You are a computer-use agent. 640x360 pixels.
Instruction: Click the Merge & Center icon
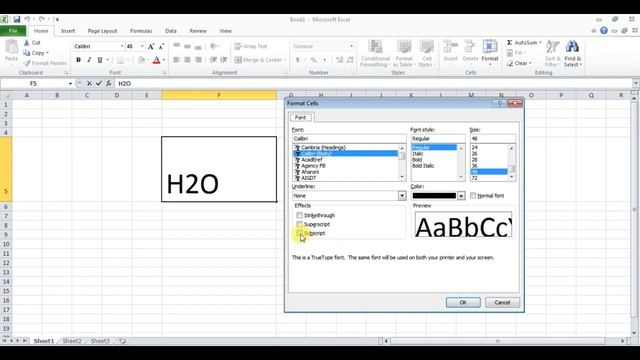point(238,60)
